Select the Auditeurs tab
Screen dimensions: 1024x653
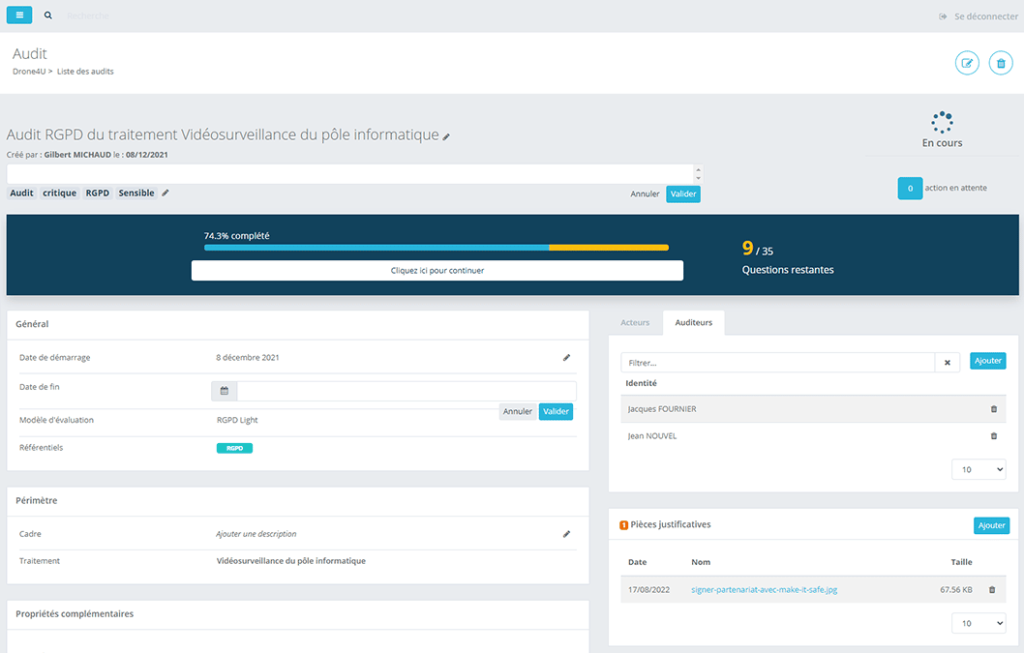point(694,322)
